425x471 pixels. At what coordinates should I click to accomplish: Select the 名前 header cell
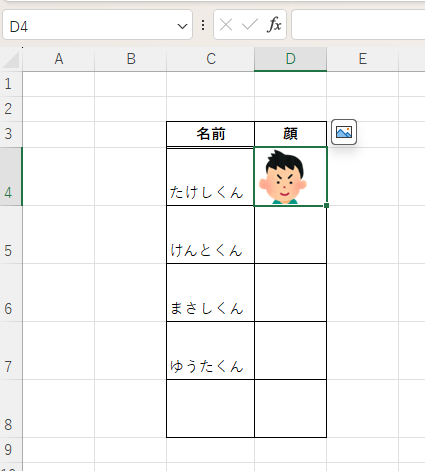[x=210, y=134]
